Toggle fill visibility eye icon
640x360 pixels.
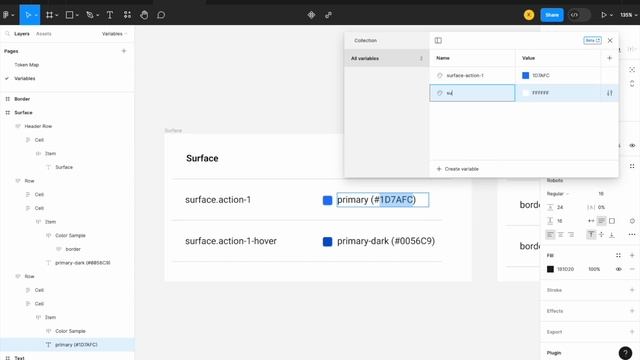618,269
